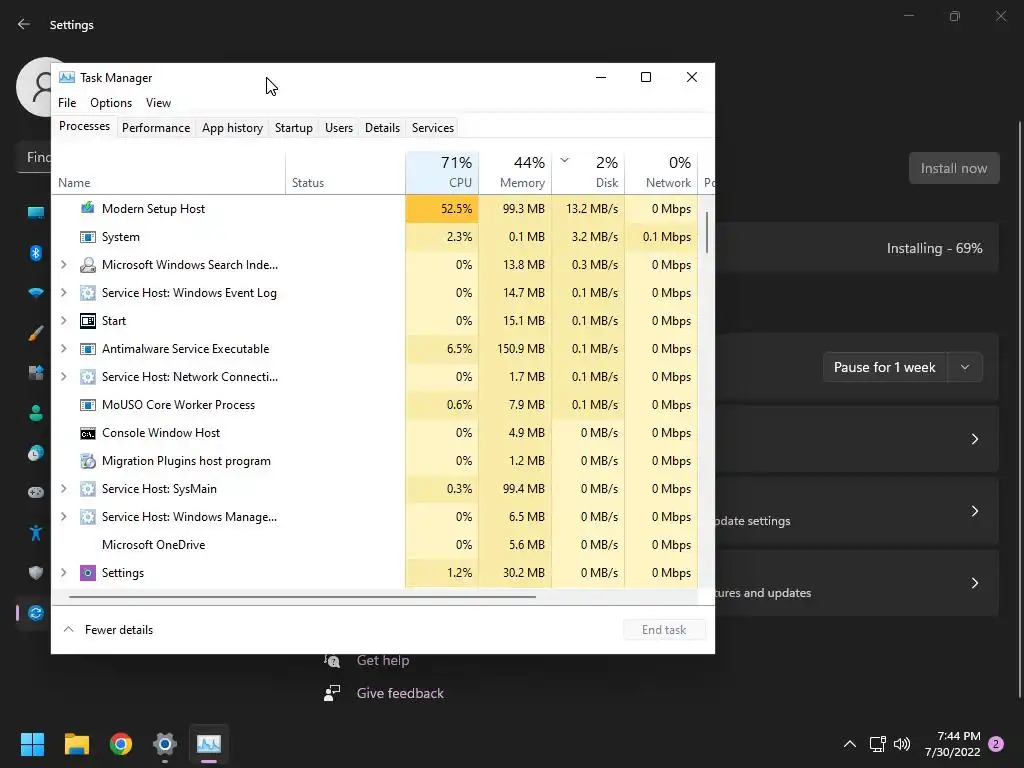
Task: Sort by Disk column header
Action: (588, 172)
